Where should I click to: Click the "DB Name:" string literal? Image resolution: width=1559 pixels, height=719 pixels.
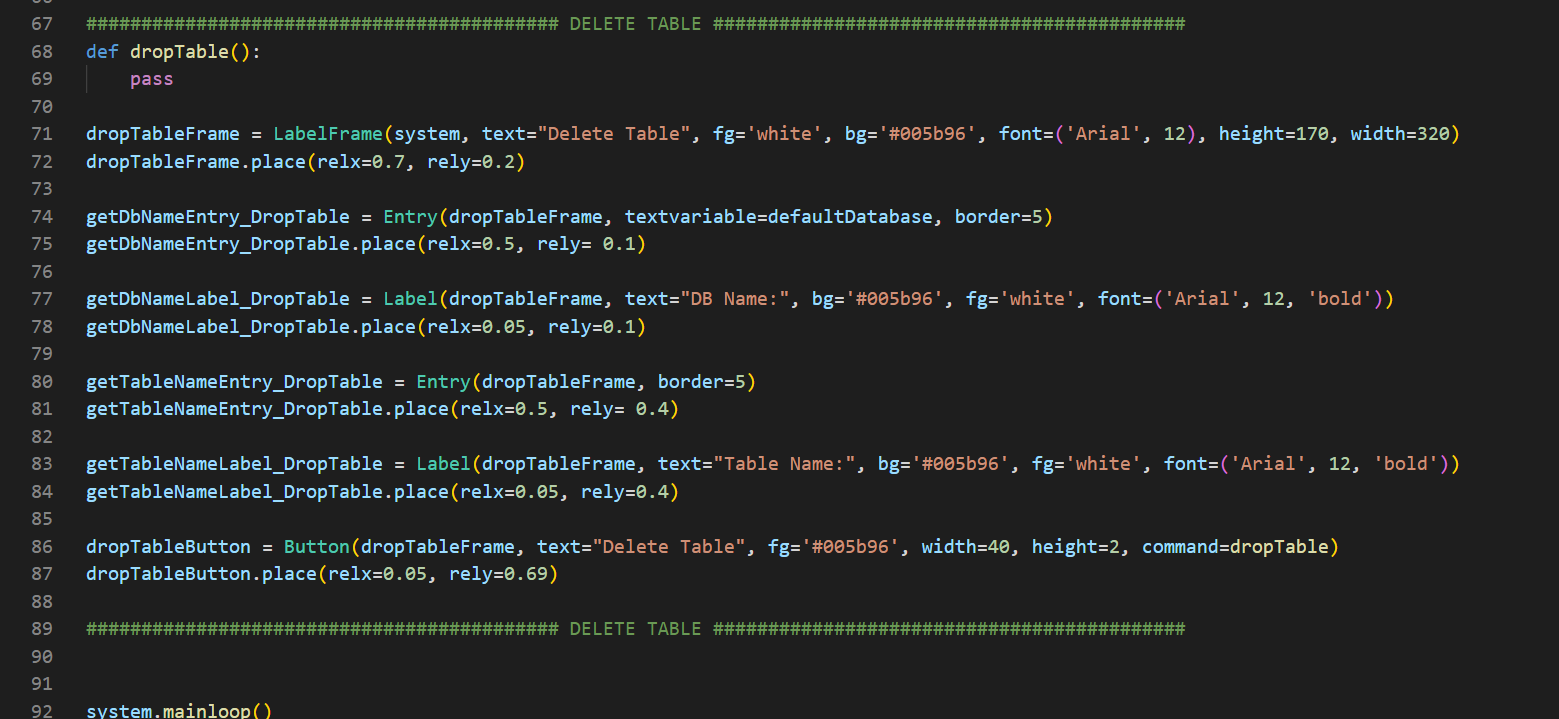tap(734, 299)
